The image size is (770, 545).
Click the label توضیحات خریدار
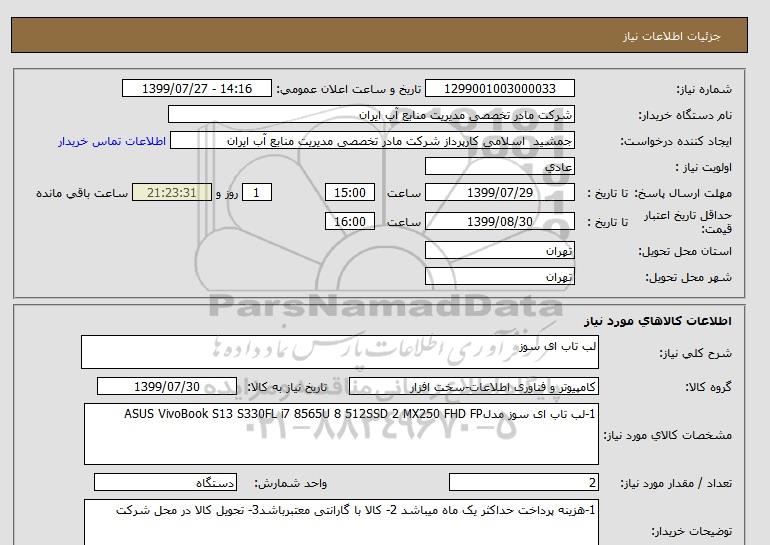pos(691,531)
